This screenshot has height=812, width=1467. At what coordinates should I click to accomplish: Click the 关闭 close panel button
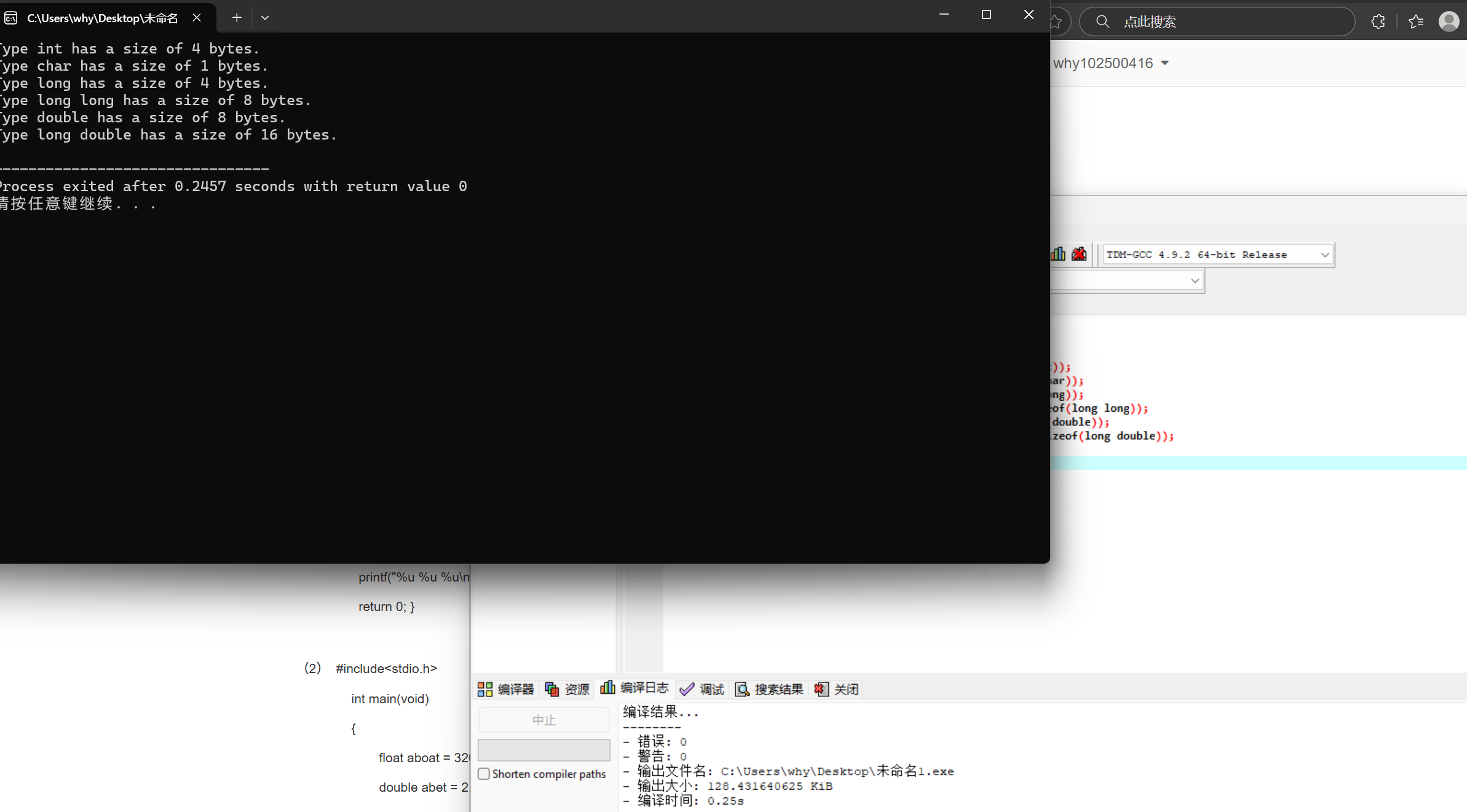click(x=836, y=689)
